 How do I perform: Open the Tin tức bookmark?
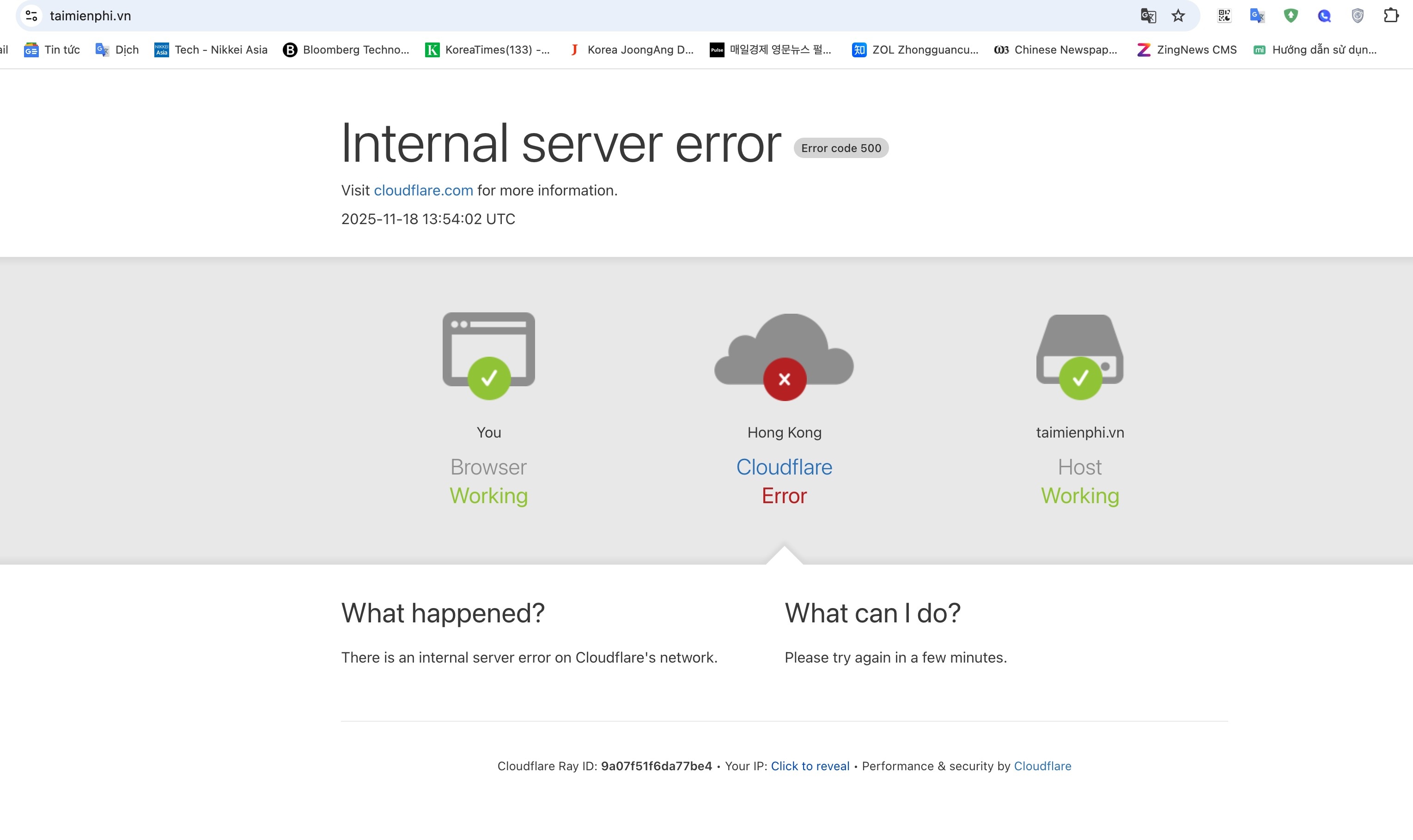[52, 50]
